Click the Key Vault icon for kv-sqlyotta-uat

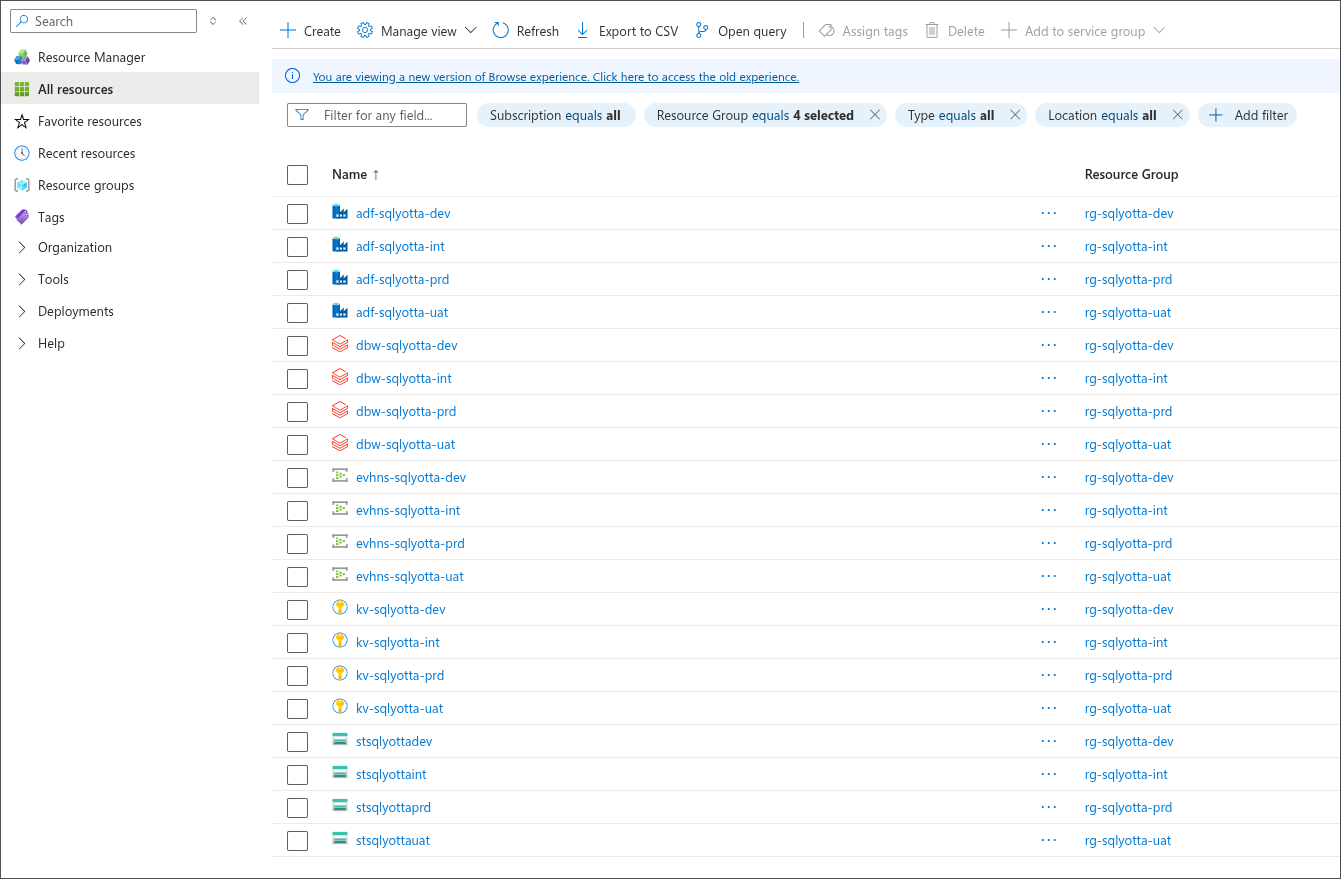[x=340, y=708]
